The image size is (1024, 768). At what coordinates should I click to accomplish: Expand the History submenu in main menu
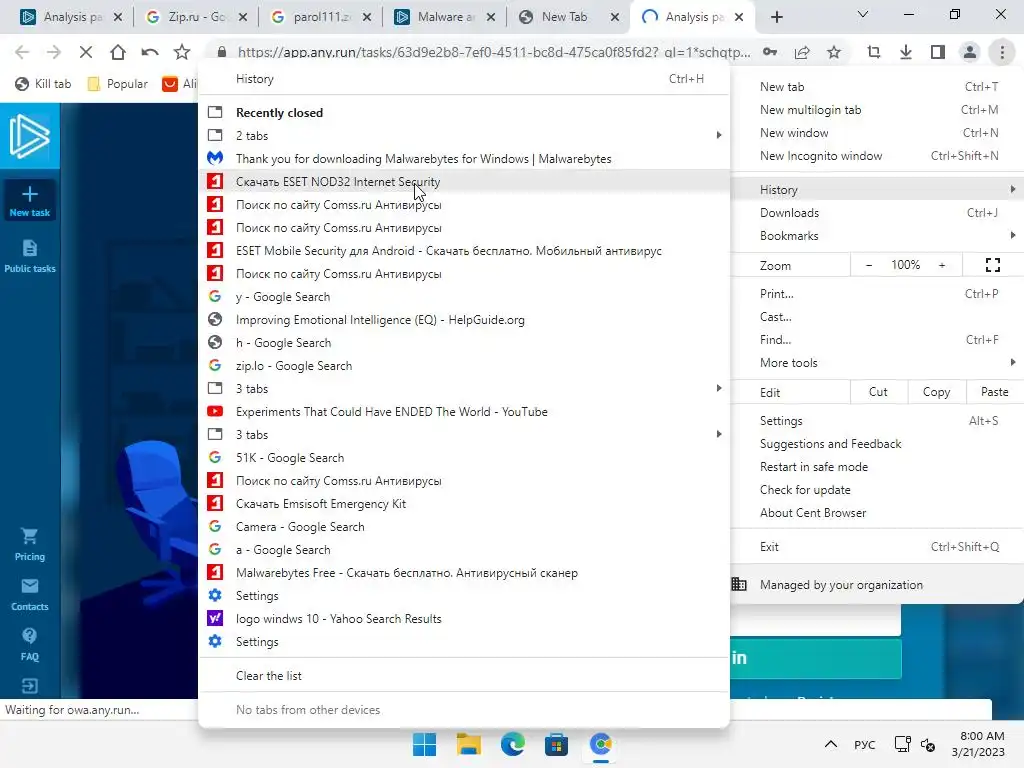877,190
